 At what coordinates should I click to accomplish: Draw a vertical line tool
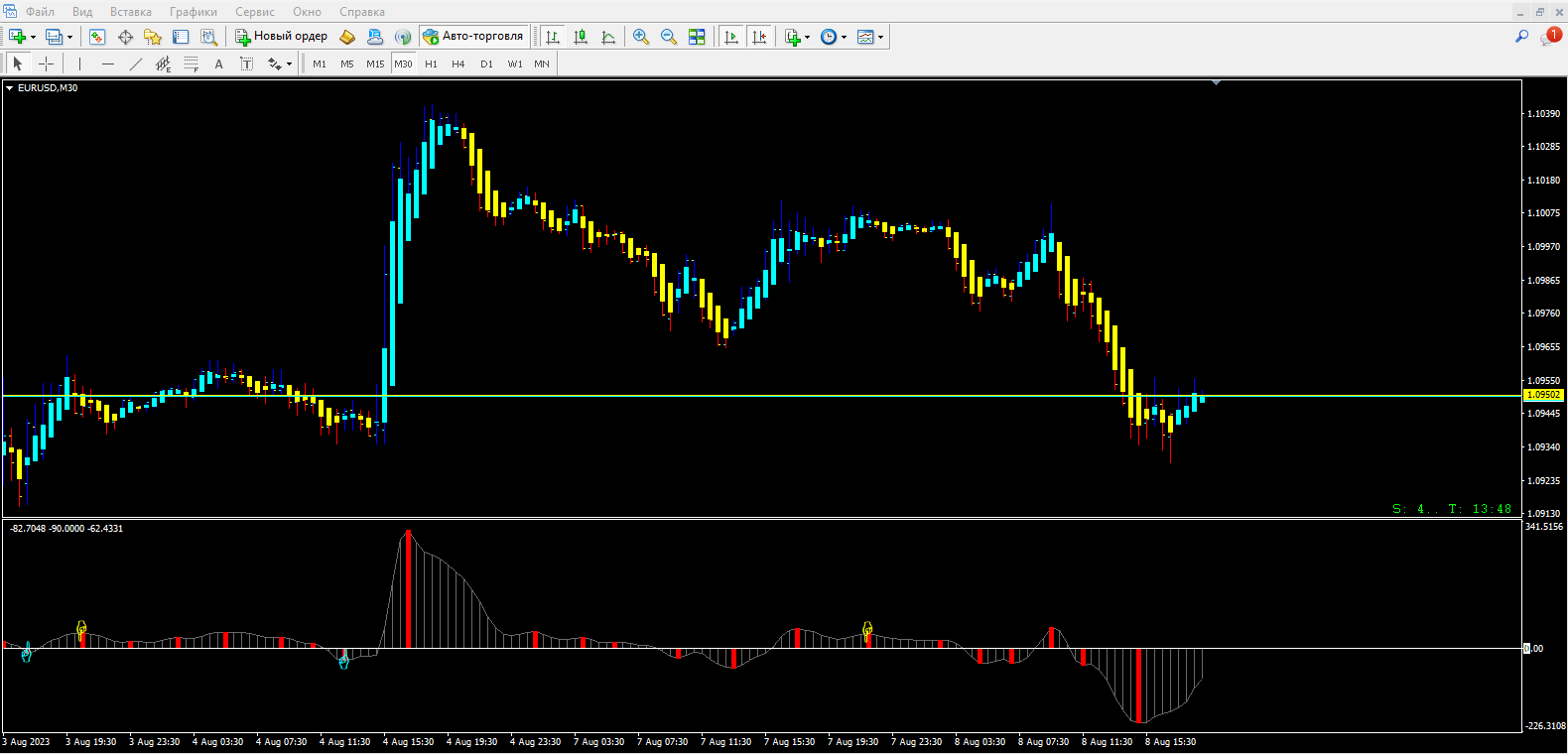pos(79,63)
